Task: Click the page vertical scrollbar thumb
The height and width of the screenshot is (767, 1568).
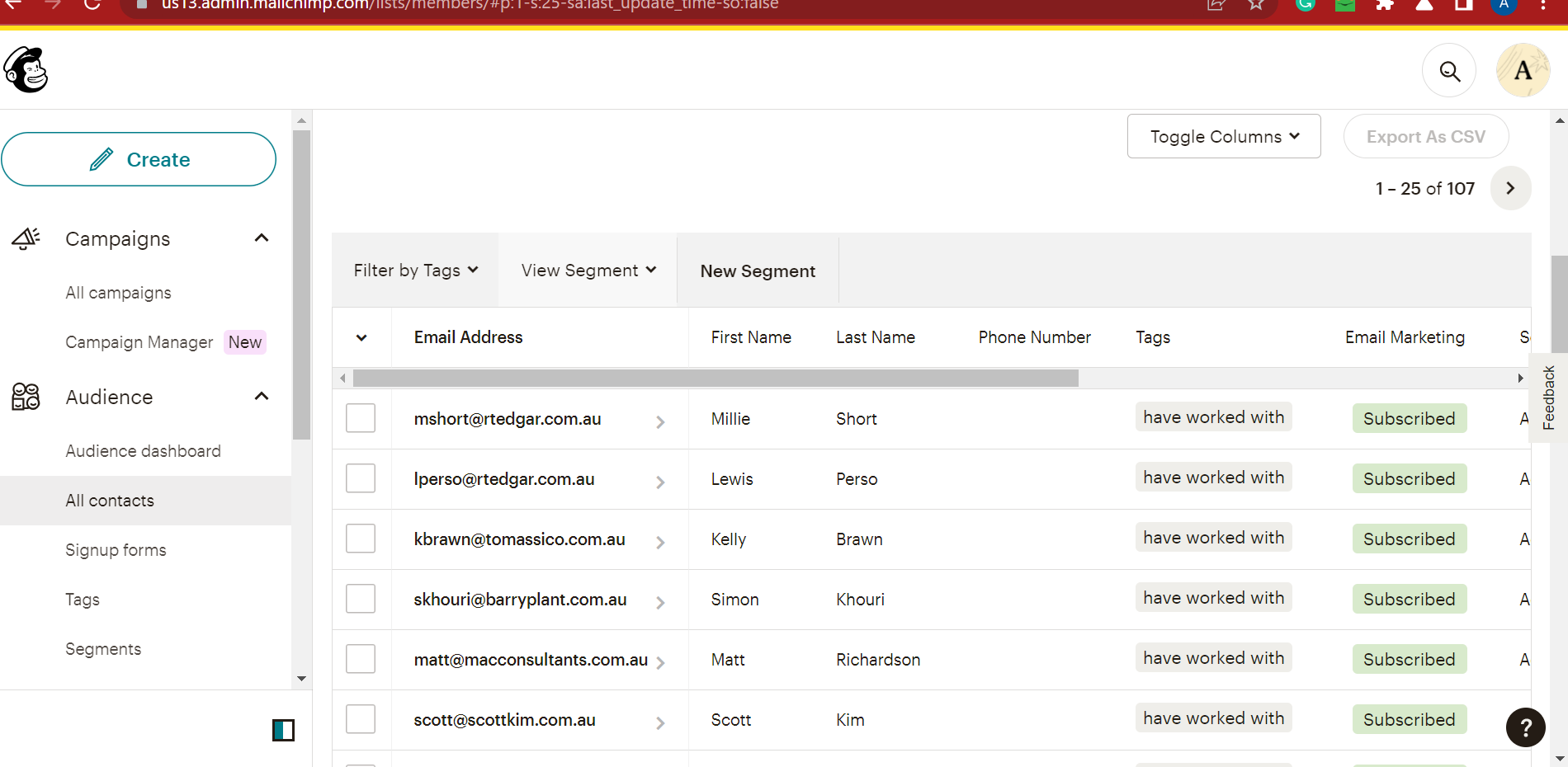Action: [1559, 305]
